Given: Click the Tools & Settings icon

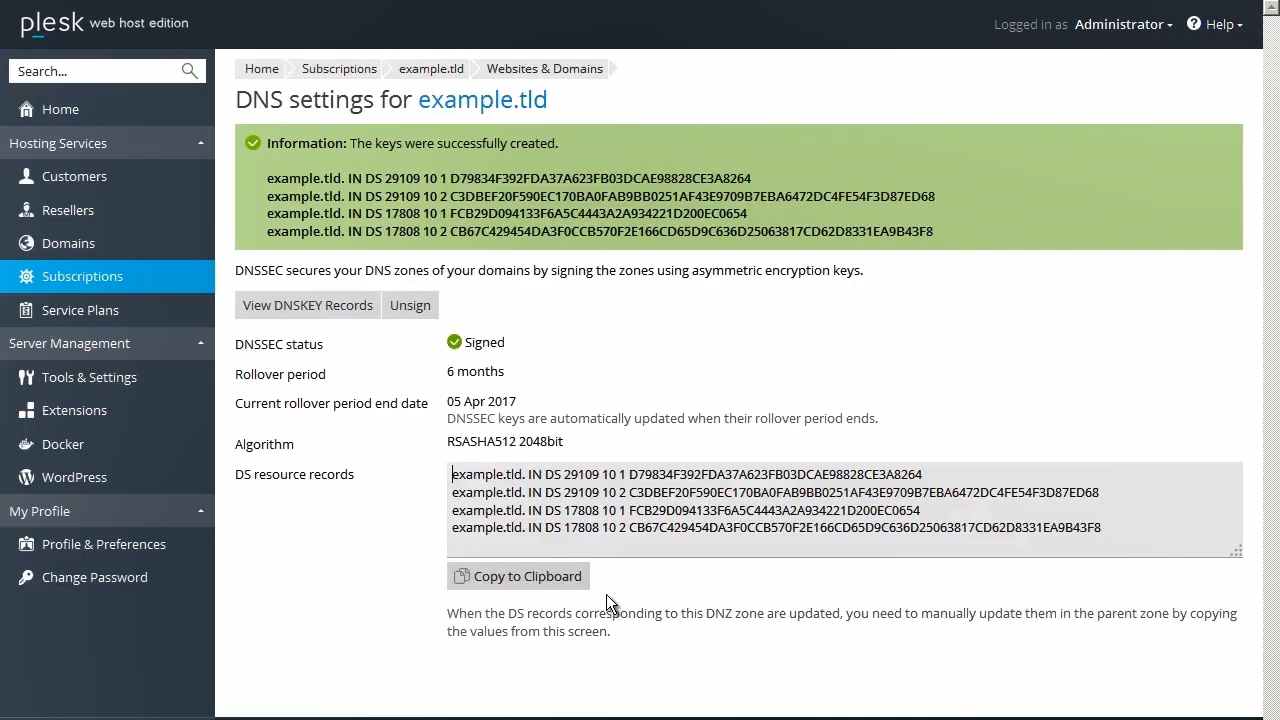Looking at the screenshot, I should (x=26, y=377).
